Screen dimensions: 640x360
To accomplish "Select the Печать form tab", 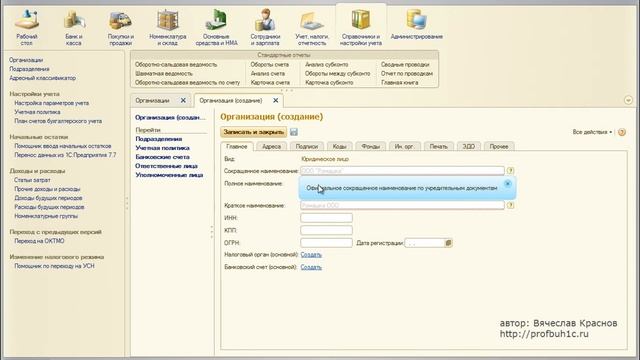I will pyautogui.click(x=439, y=146).
